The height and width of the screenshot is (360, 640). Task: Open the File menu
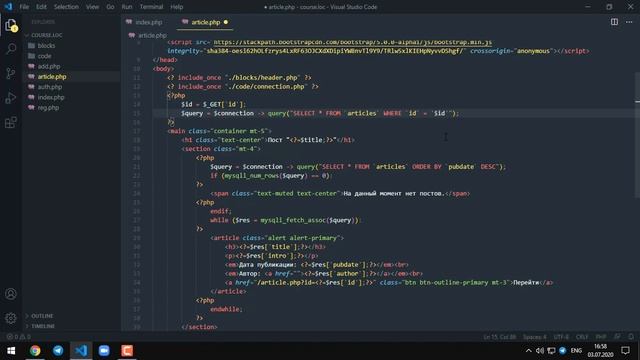[24, 7]
